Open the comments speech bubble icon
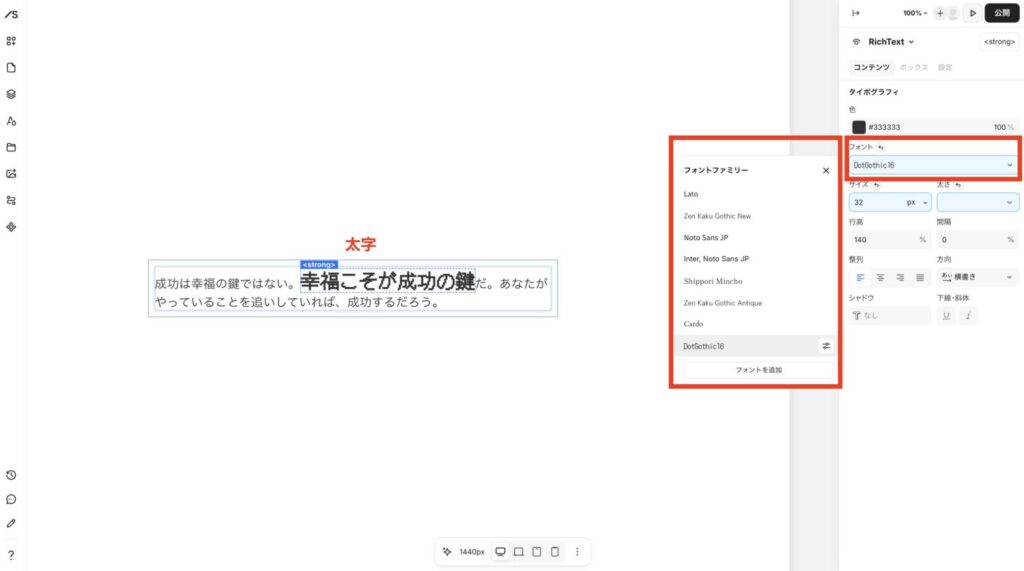This screenshot has height=571, width=1024. pyautogui.click(x=11, y=499)
